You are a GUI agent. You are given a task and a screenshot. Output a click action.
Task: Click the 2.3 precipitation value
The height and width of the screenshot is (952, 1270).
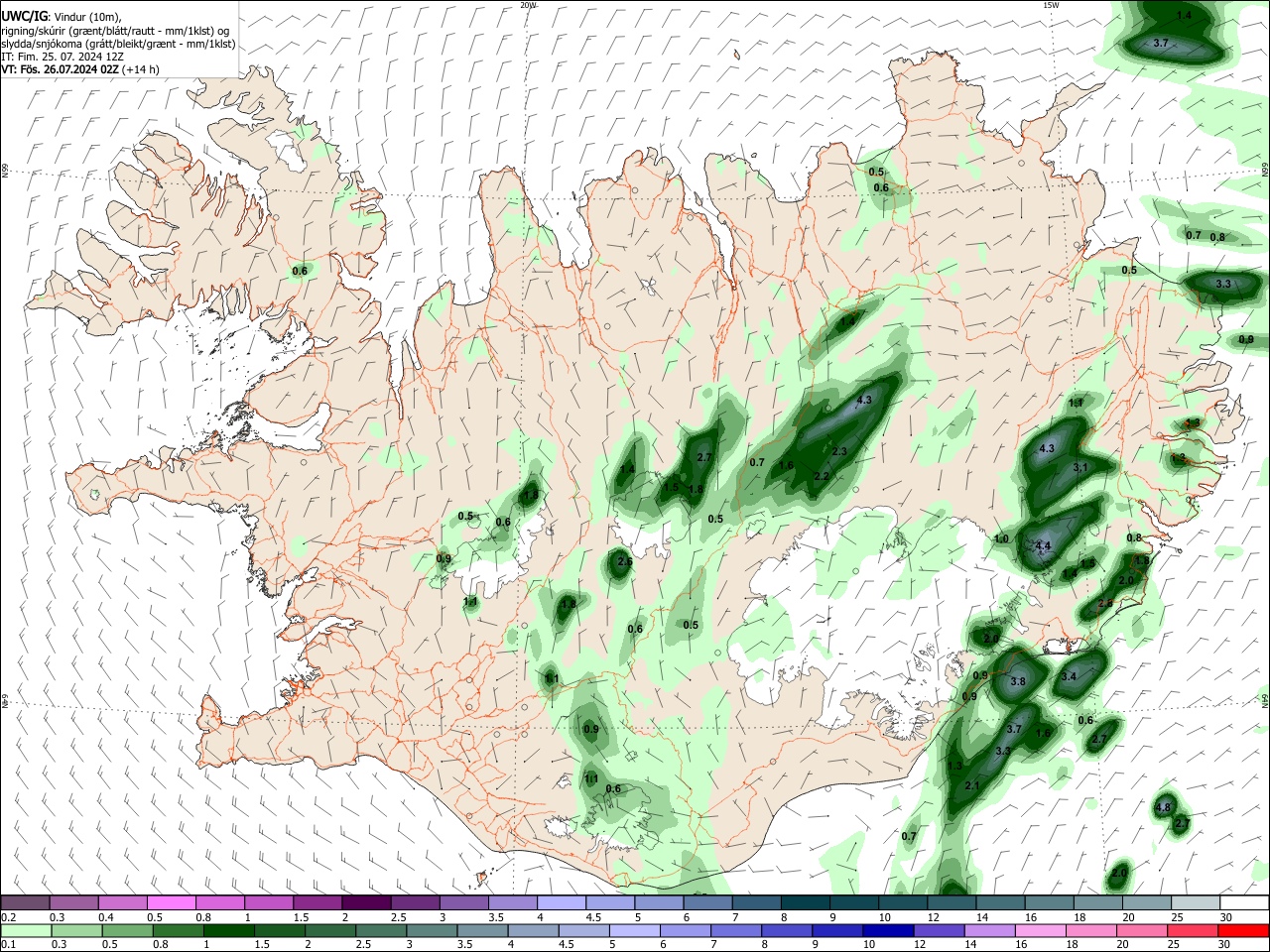click(839, 451)
